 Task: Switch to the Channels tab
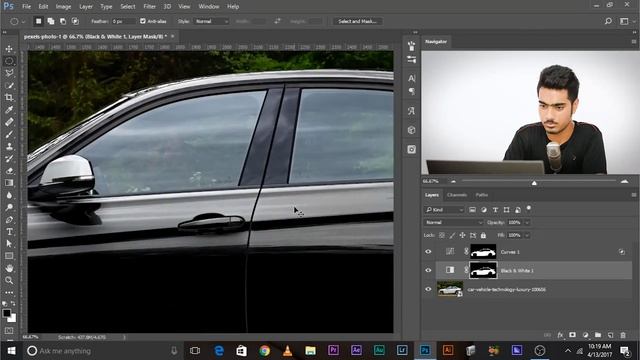tap(457, 195)
